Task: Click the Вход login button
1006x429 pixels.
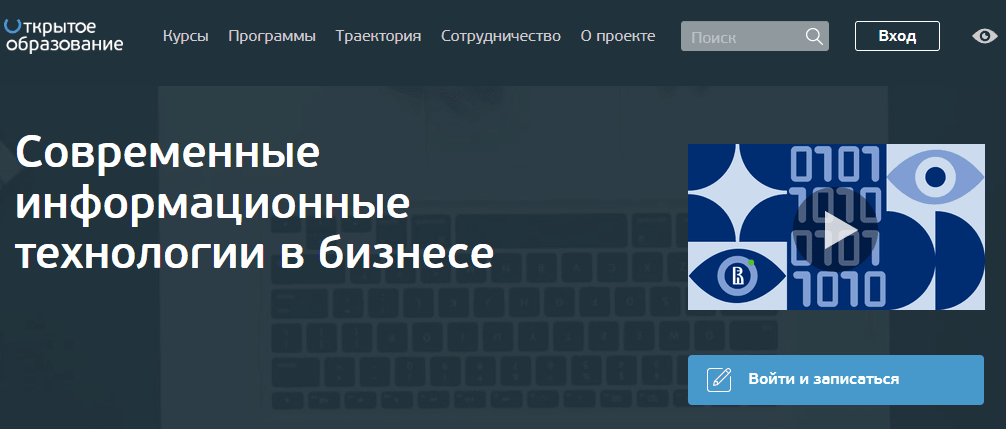Action: (x=897, y=36)
